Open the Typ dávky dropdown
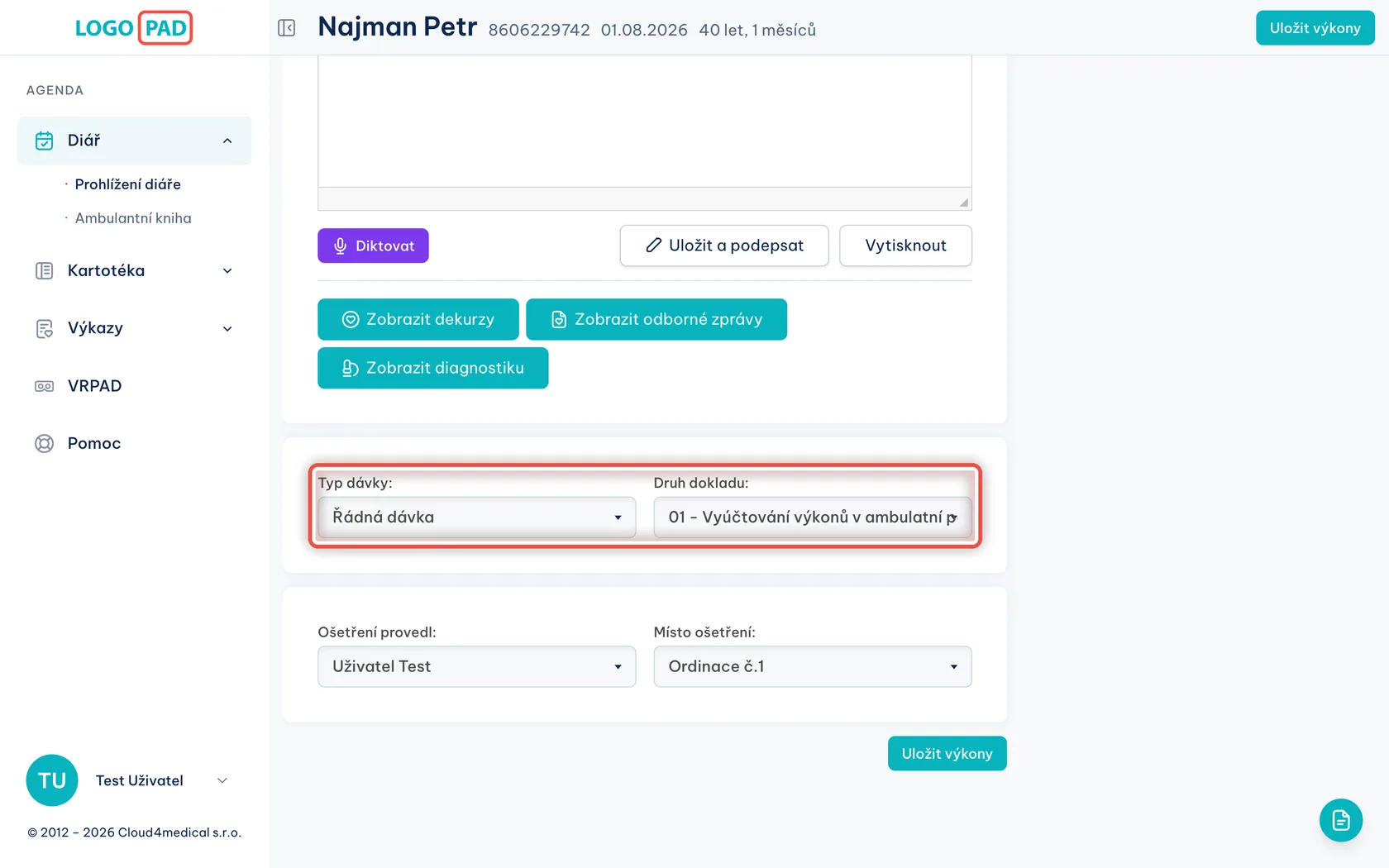This screenshot has width=1389, height=868. point(477,517)
